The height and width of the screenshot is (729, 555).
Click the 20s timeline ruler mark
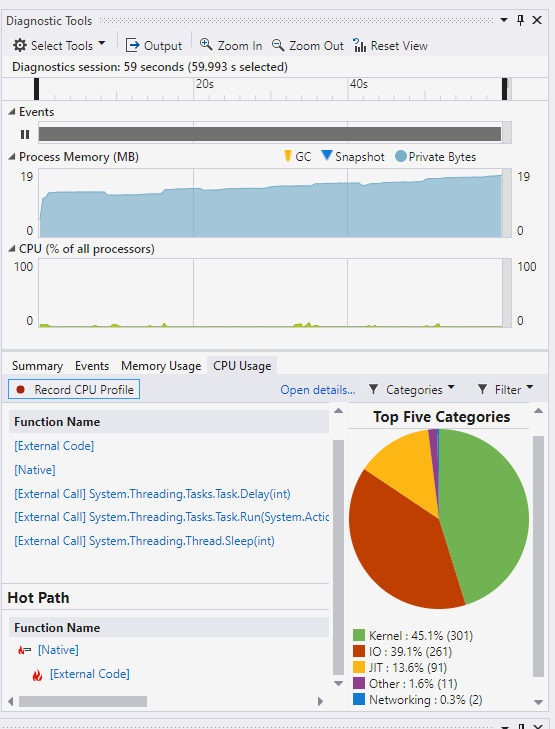point(205,84)
